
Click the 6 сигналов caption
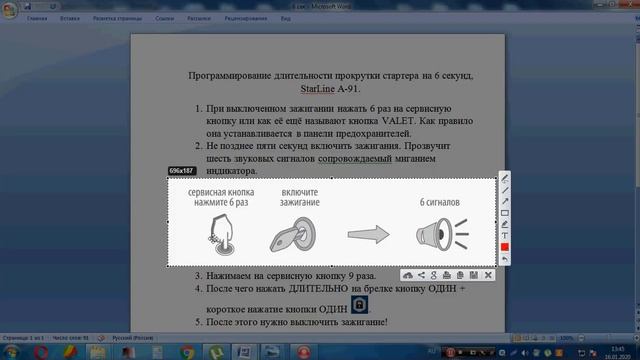[x=440, y=202]
